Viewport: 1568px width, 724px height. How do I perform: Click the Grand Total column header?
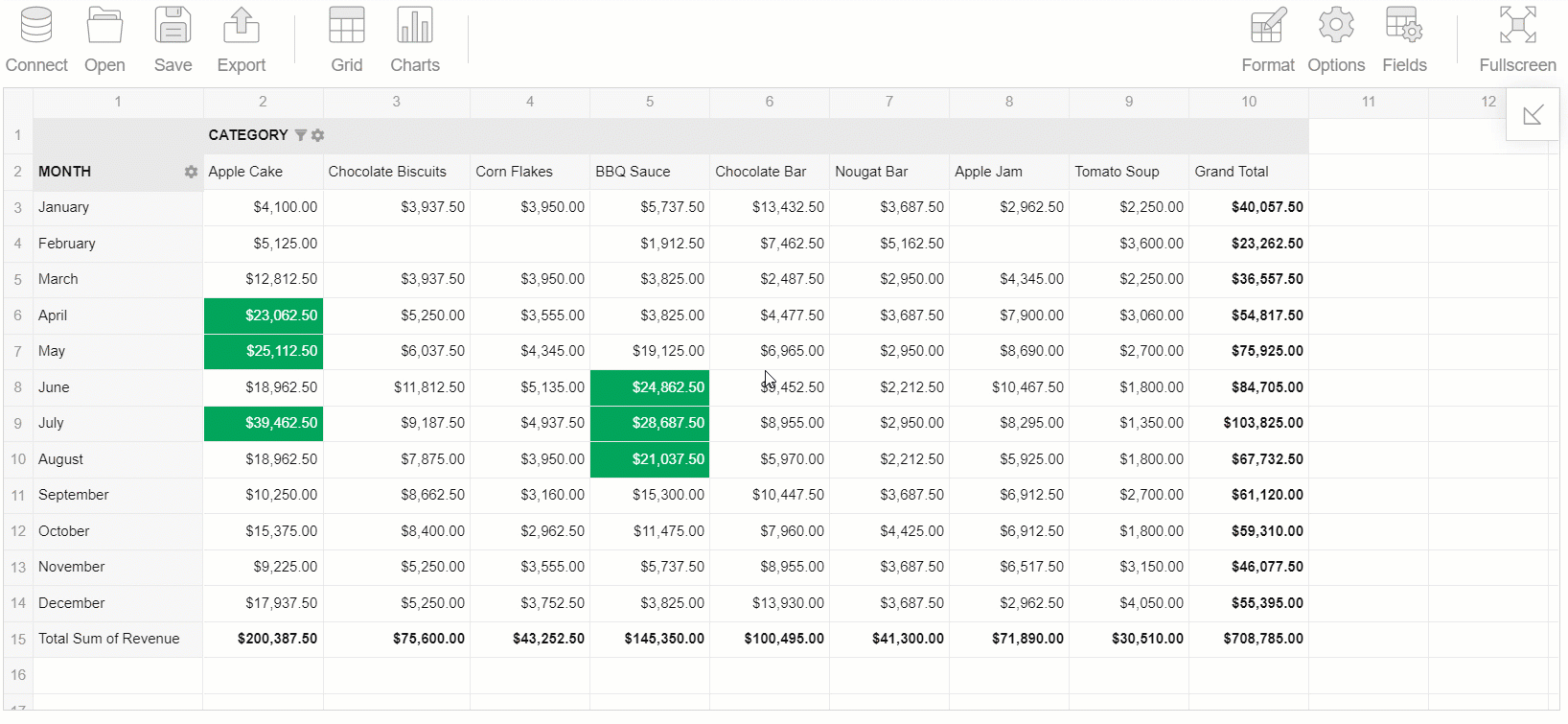tap(1249, 172)
